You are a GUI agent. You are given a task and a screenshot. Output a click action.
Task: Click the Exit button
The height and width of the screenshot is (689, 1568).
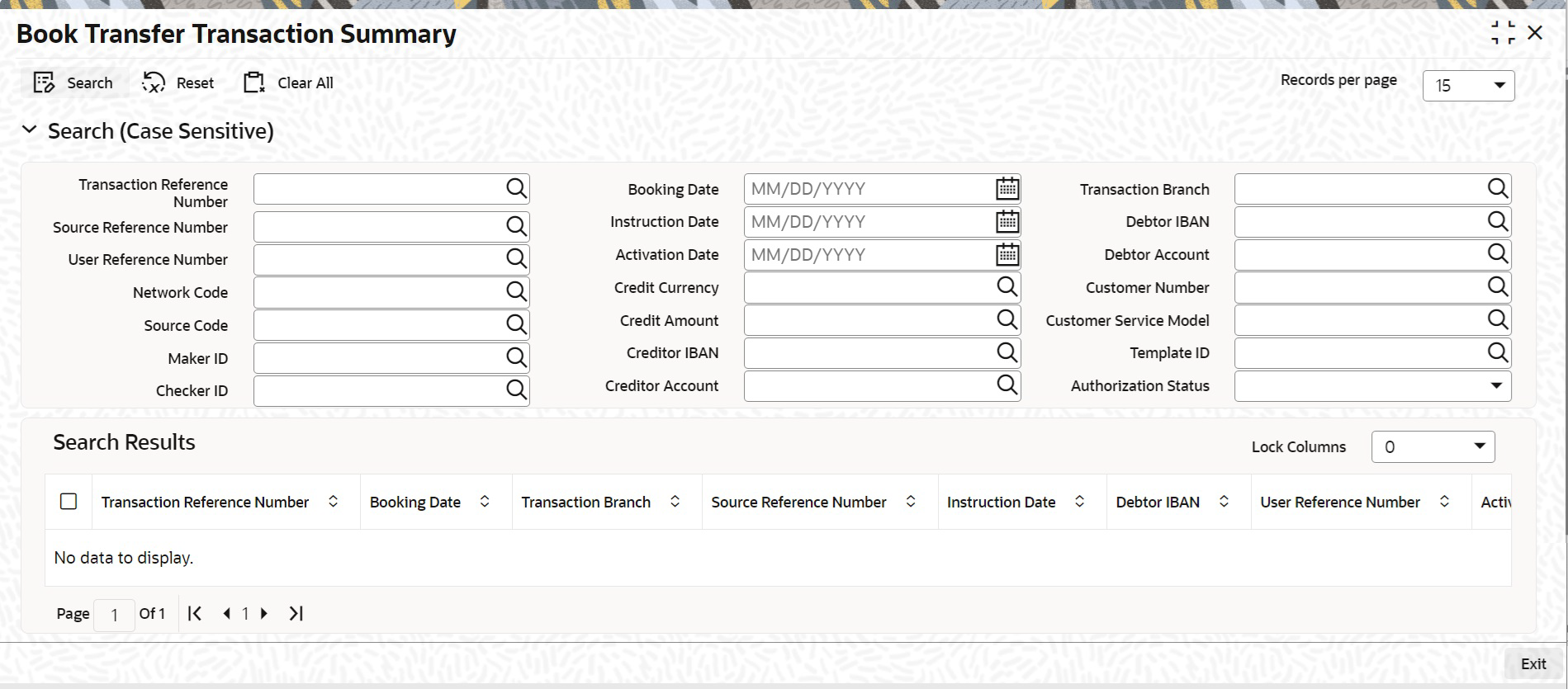click(1533, 663)
